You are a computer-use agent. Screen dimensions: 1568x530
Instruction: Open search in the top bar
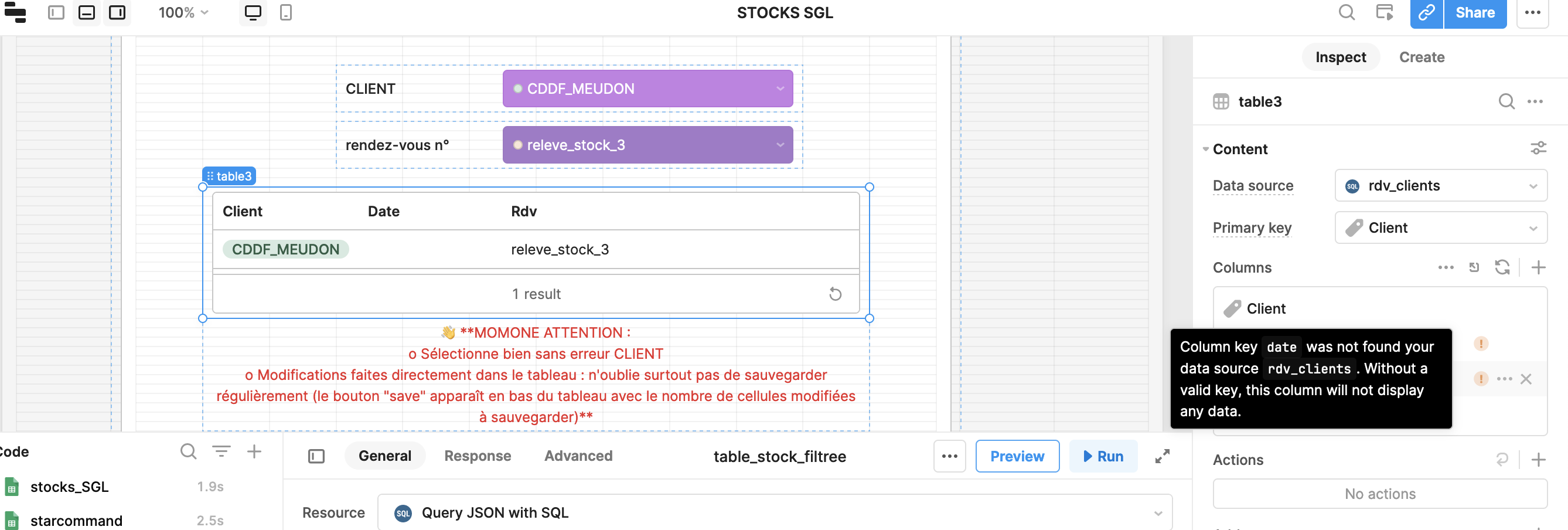click(1347, 12)
